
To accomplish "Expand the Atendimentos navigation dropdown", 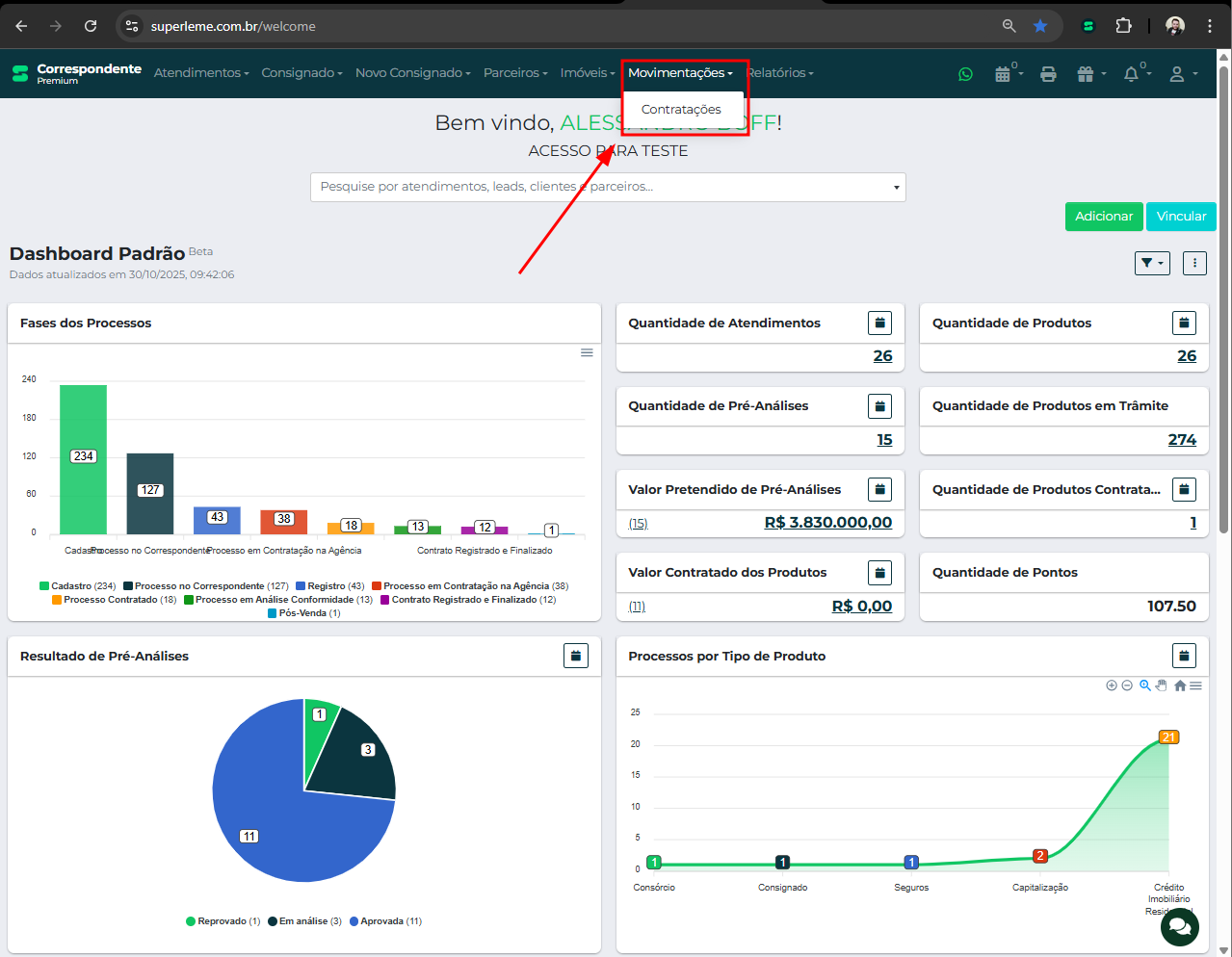I will 200,73.
